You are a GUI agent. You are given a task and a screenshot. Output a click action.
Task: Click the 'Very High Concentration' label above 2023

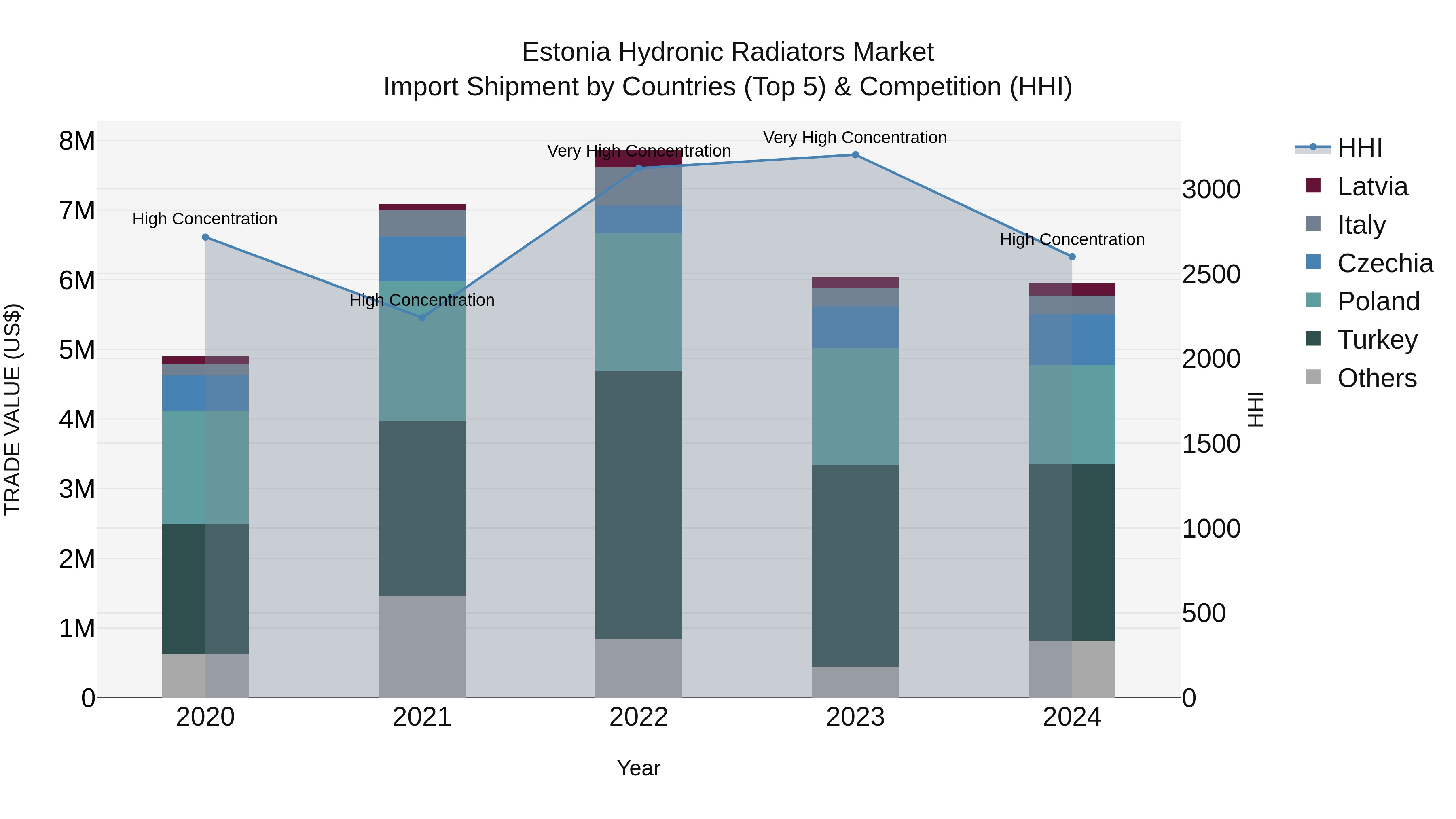(855, 138)
